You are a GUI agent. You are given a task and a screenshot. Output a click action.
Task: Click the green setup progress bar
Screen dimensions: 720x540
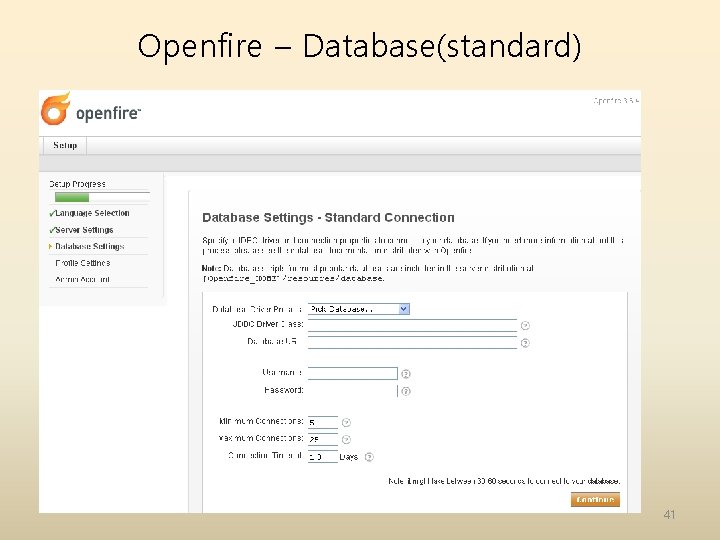[x=72, y=197]
